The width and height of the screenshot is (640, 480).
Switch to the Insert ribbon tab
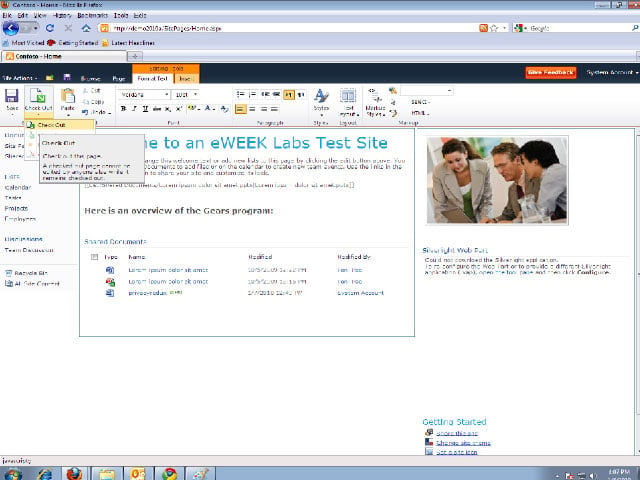185,79
